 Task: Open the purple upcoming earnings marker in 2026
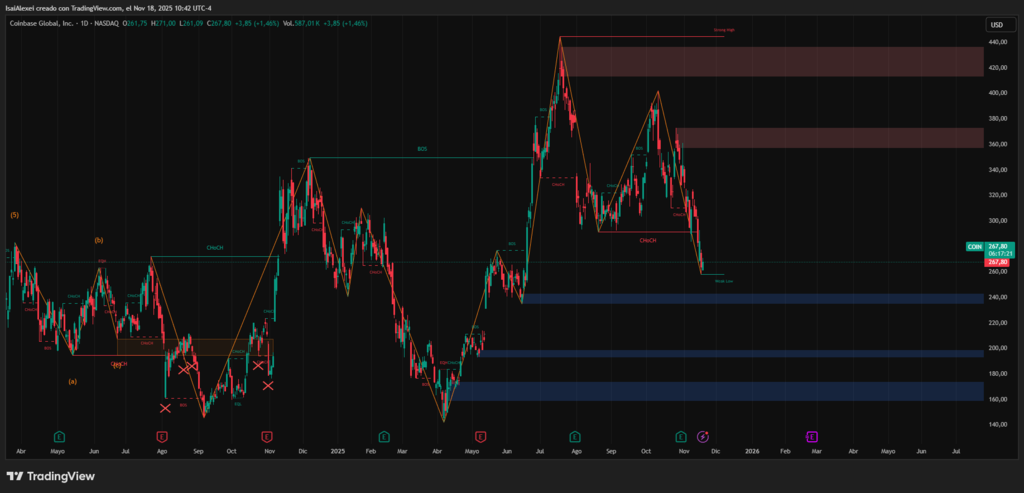pos(811,436)
